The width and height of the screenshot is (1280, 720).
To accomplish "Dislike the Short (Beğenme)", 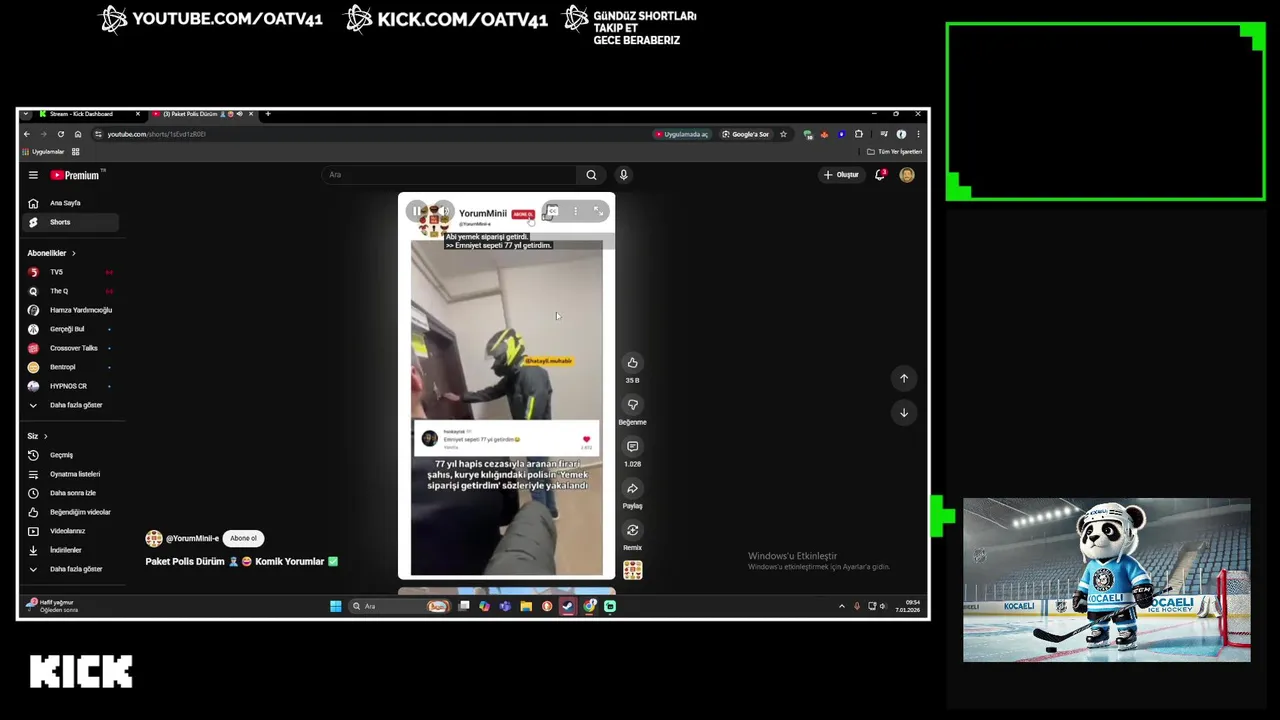I will click(632, 405).
